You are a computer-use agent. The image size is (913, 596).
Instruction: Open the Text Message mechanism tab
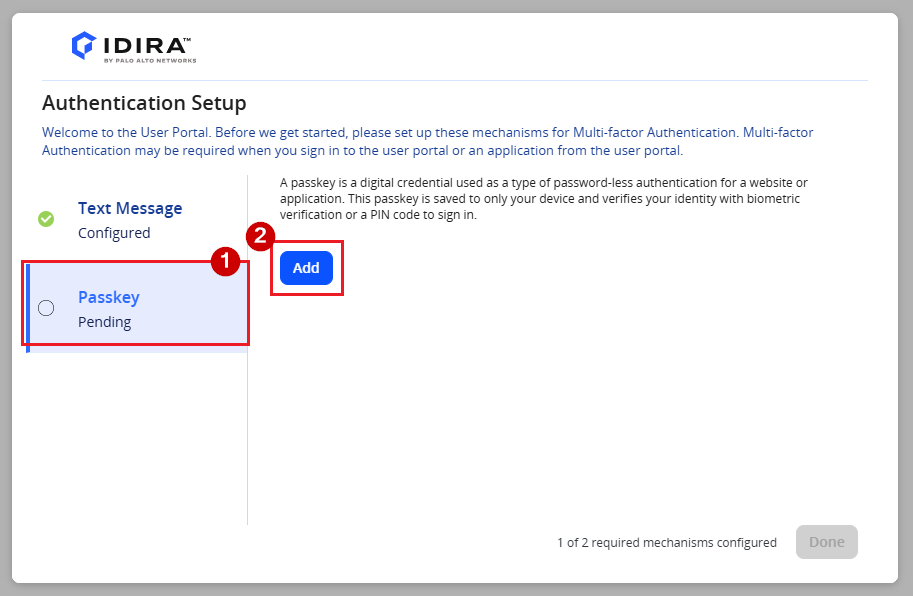click(x=137, y=219)
